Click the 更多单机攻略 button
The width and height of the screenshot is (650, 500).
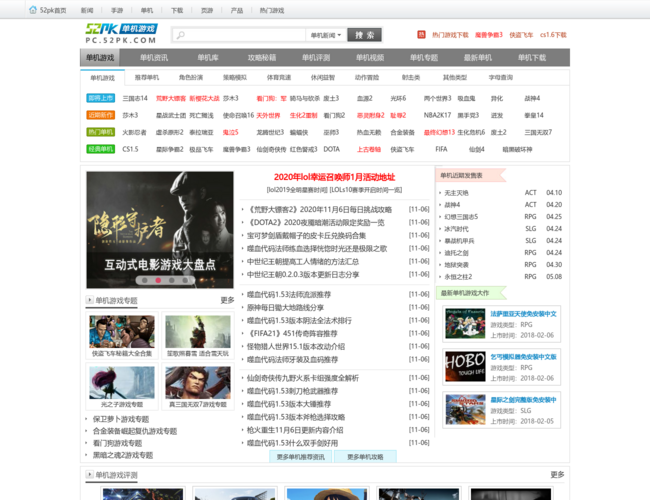coord(365,456)
